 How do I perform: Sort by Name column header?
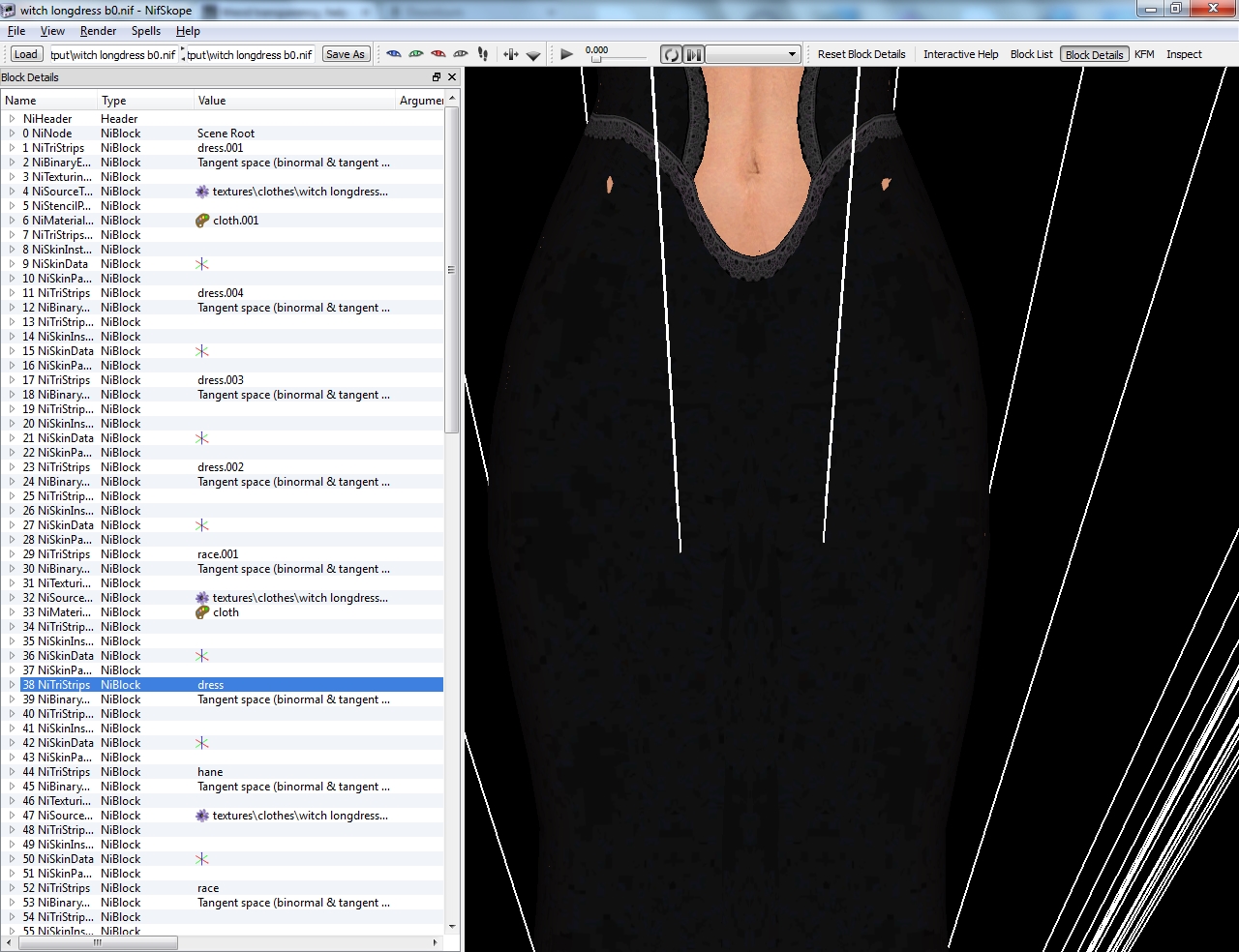click(48, 101)
